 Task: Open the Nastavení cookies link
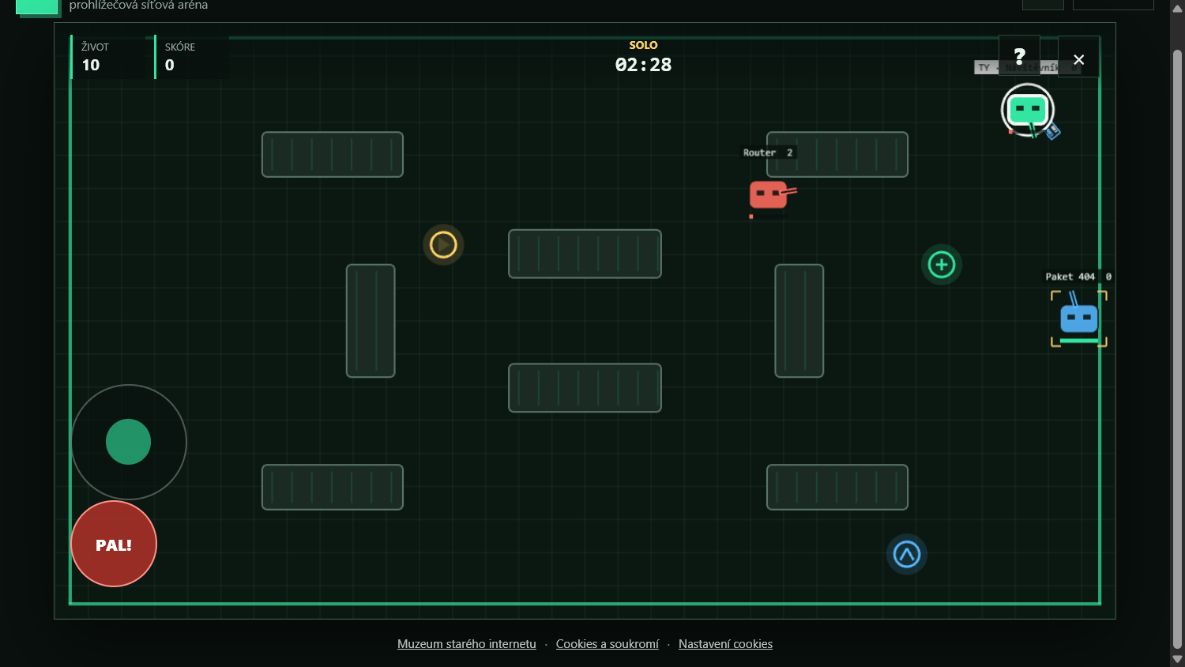726,644
